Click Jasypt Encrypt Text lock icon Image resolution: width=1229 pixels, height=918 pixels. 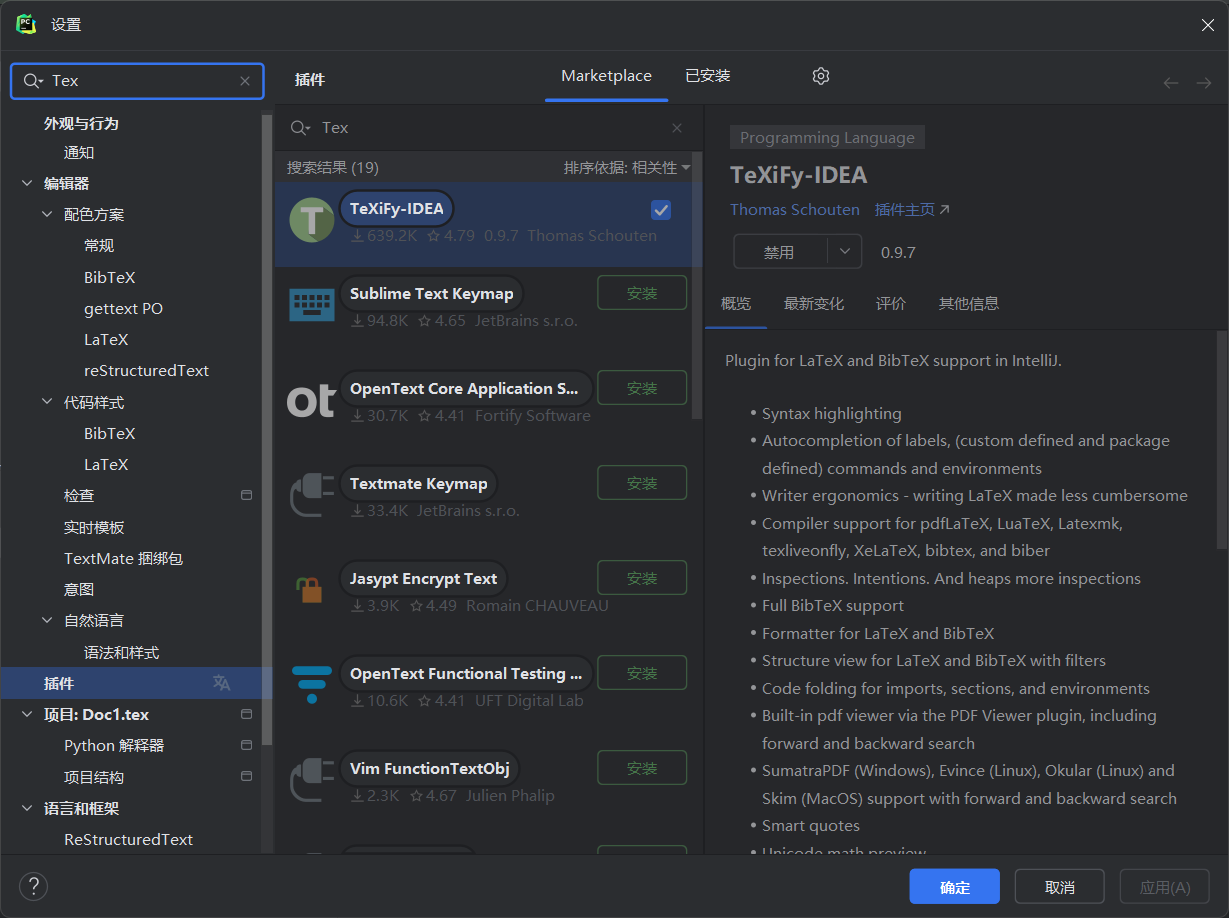310,590
